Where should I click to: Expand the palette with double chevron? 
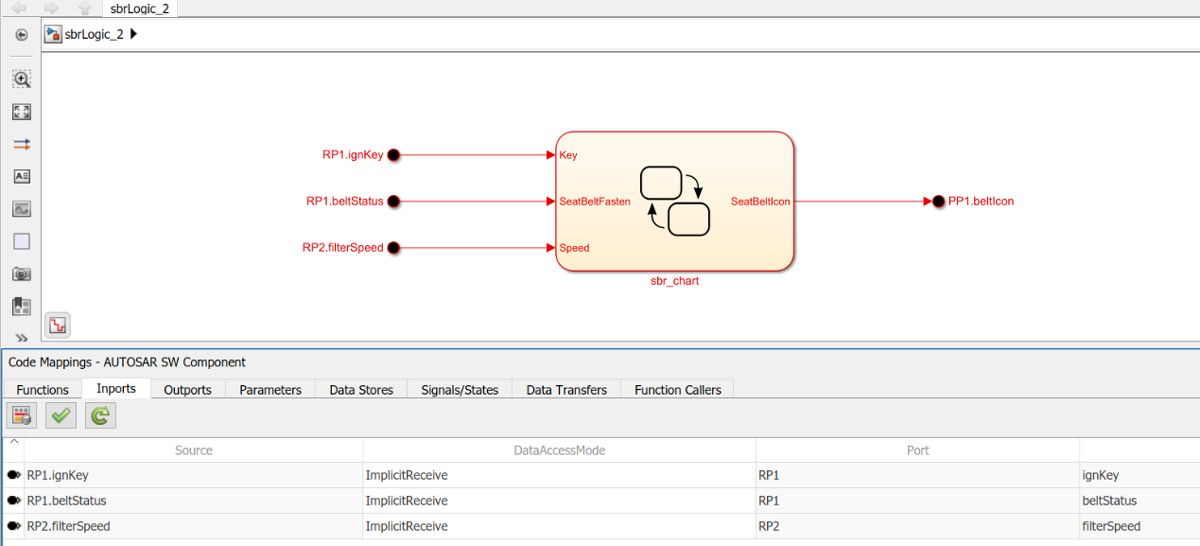(x=21, y=338)
